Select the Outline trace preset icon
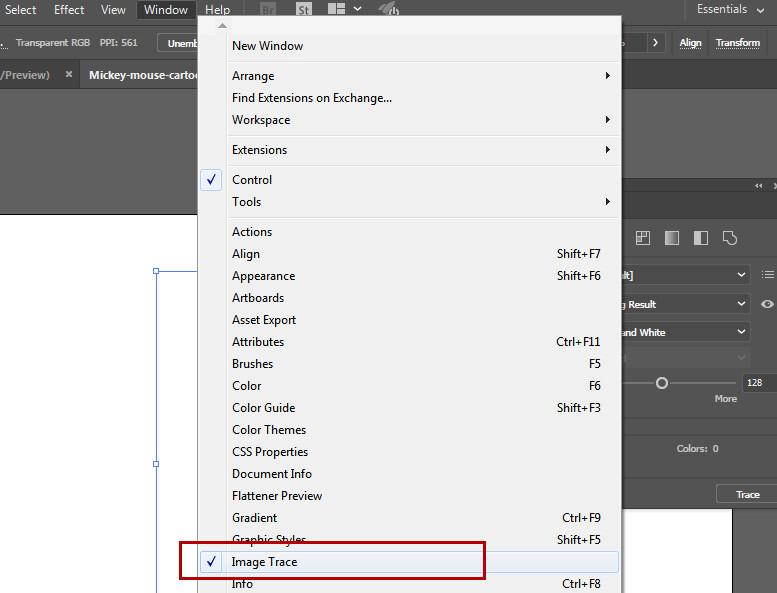This screenshot has height=593, width=777. point(730,238)
